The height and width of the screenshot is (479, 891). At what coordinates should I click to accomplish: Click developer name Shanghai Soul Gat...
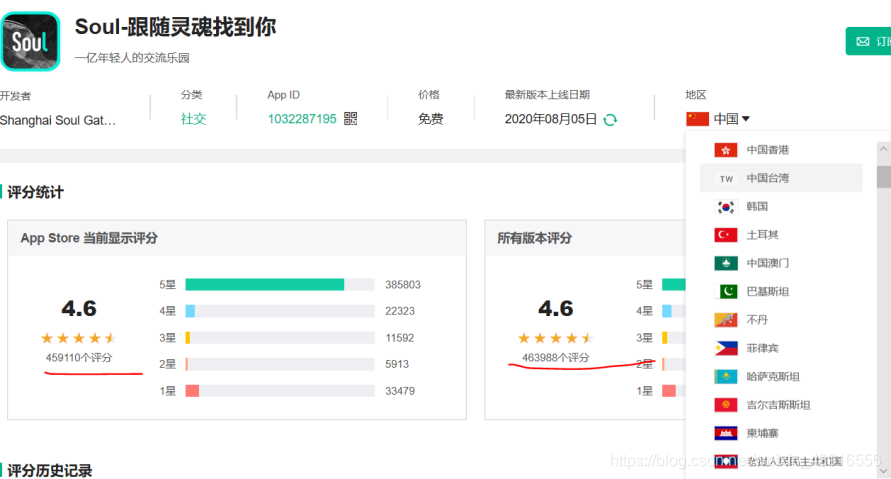point(57,120)
